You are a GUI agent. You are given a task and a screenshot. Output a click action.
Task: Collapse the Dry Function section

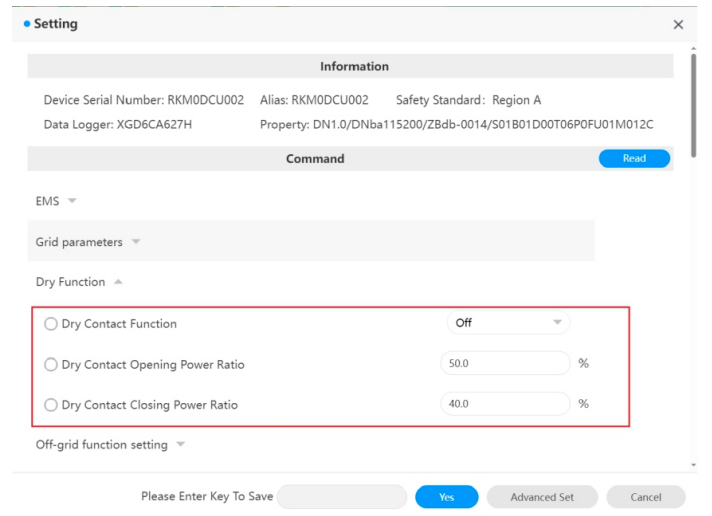80,282
